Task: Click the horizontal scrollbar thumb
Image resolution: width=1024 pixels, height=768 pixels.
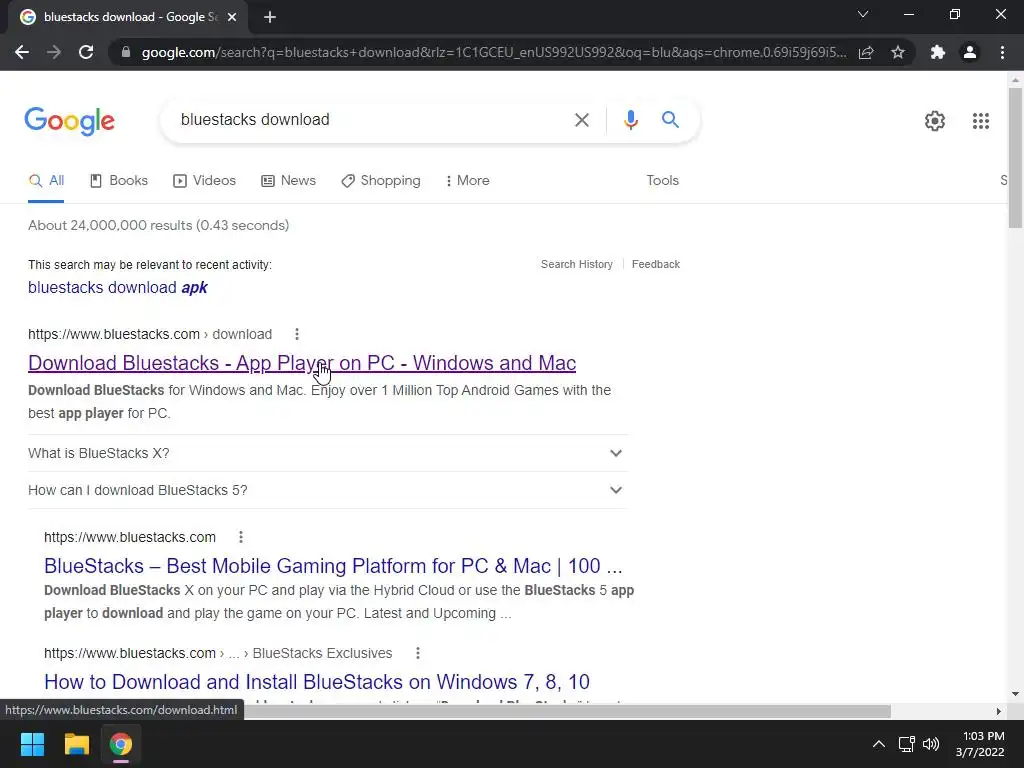Action: pos(567,711)
